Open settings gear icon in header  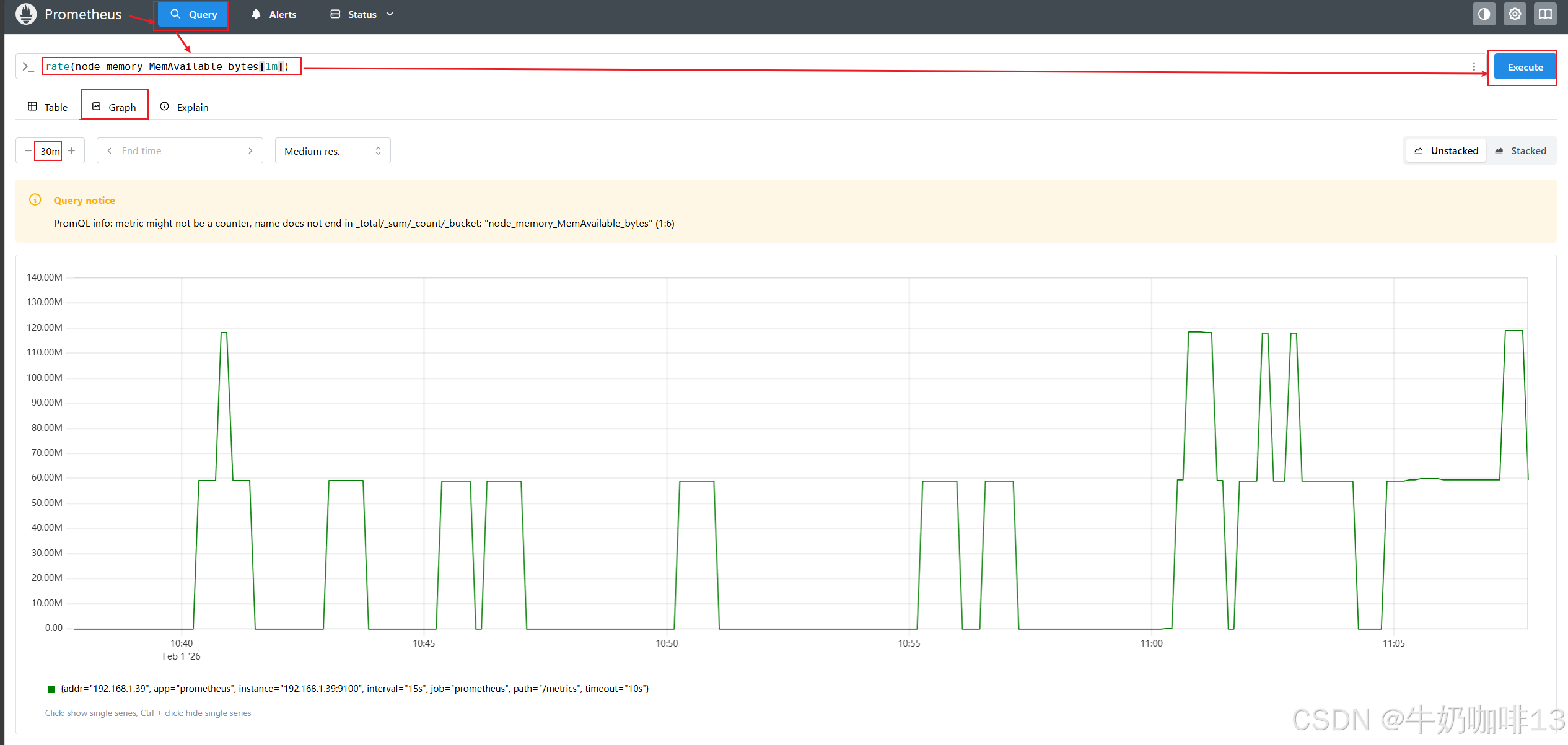pyautogui.click(x=1515, y=14)
